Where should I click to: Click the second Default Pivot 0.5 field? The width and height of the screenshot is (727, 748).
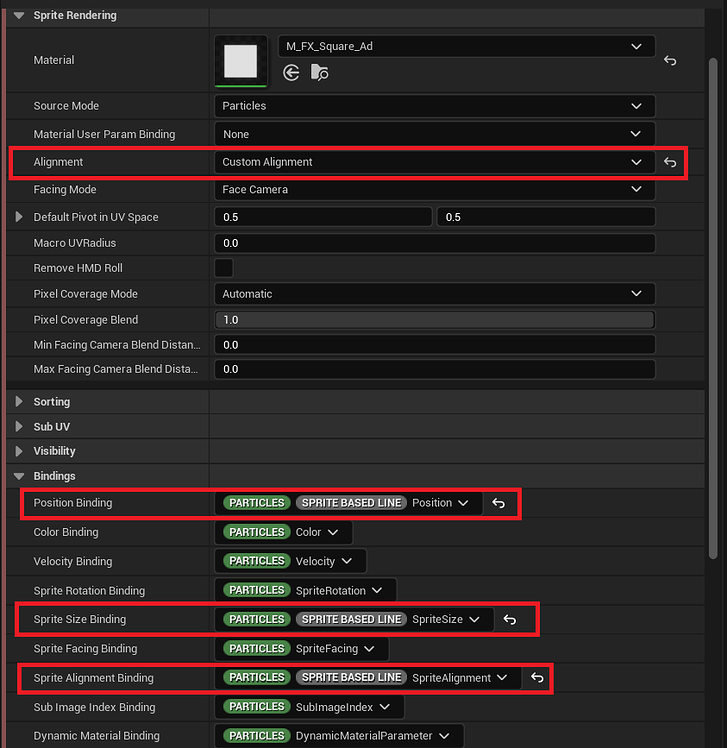click(x=546, y=217)
